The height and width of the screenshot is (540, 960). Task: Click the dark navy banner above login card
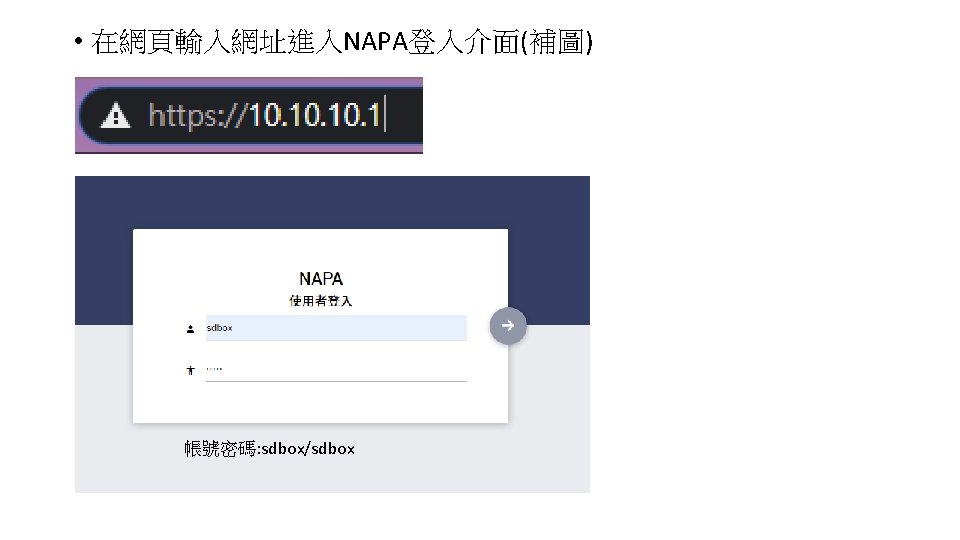click(x=332, y=202)
